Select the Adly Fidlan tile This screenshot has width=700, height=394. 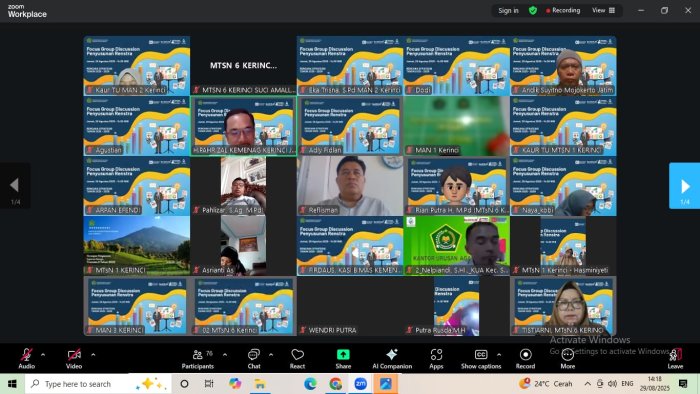350,126
